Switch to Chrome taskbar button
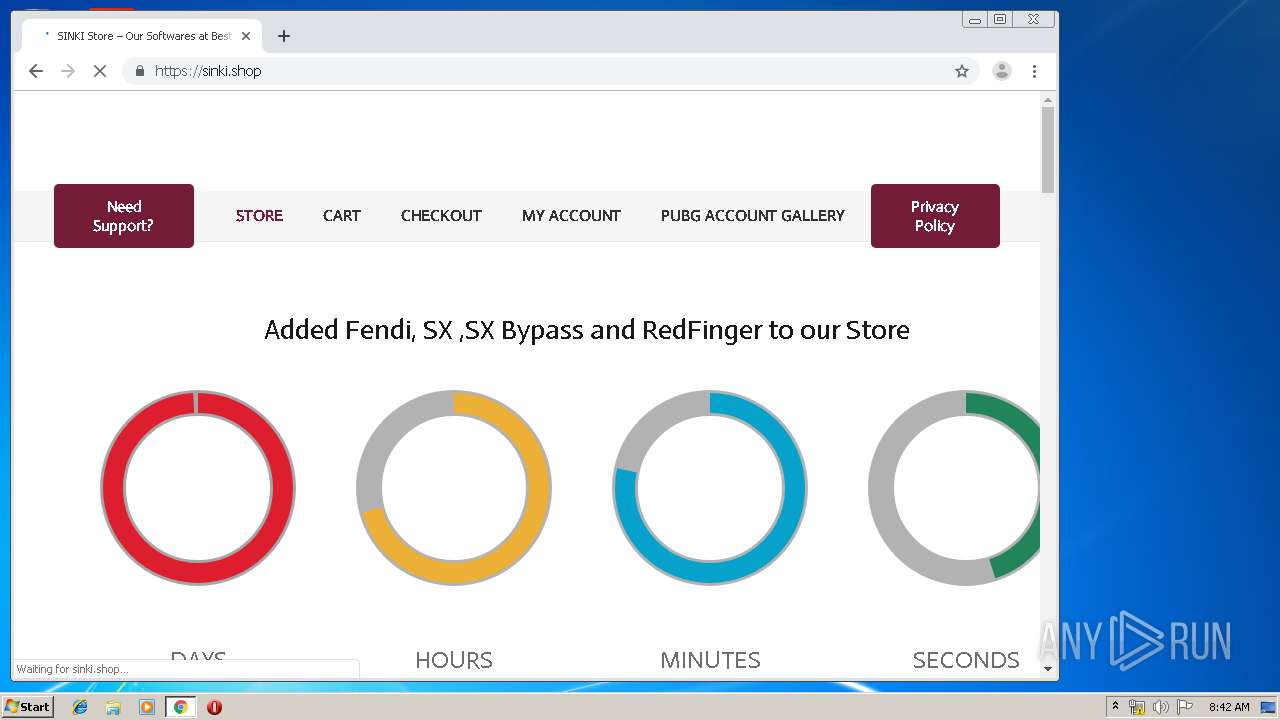The image size is (1280, 720). coord(180,707)
